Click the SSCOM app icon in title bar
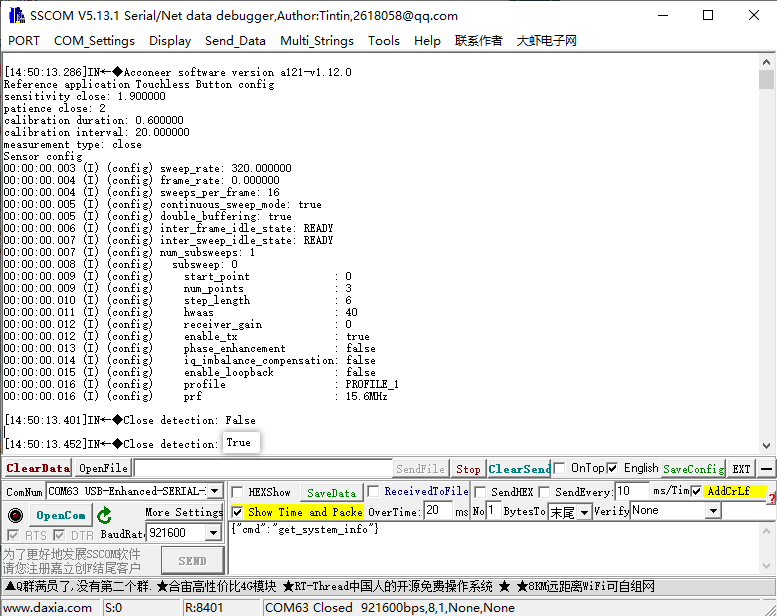Screen dimensions: 777x616 [x=16, y=15]
